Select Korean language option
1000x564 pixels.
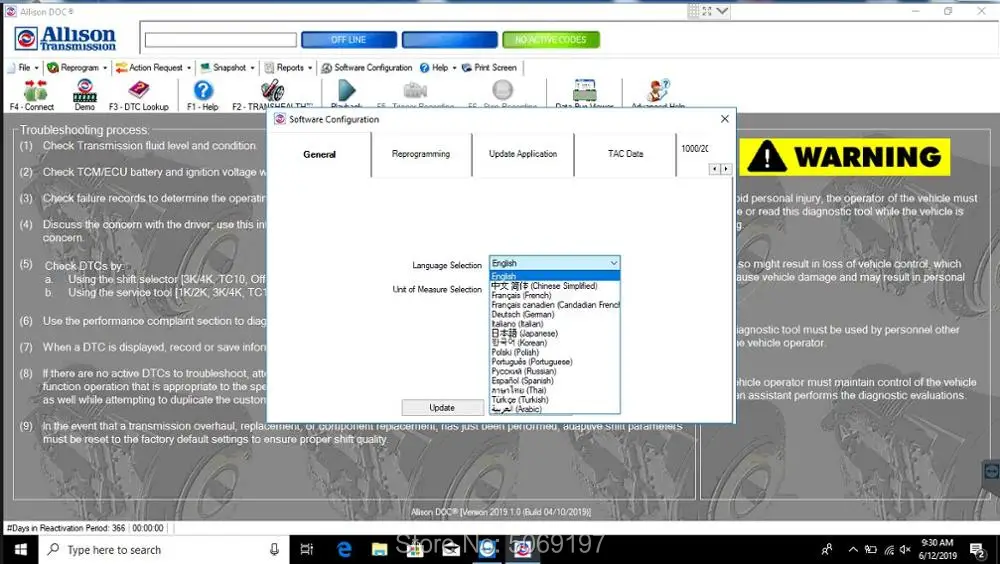tap(554, 343)
